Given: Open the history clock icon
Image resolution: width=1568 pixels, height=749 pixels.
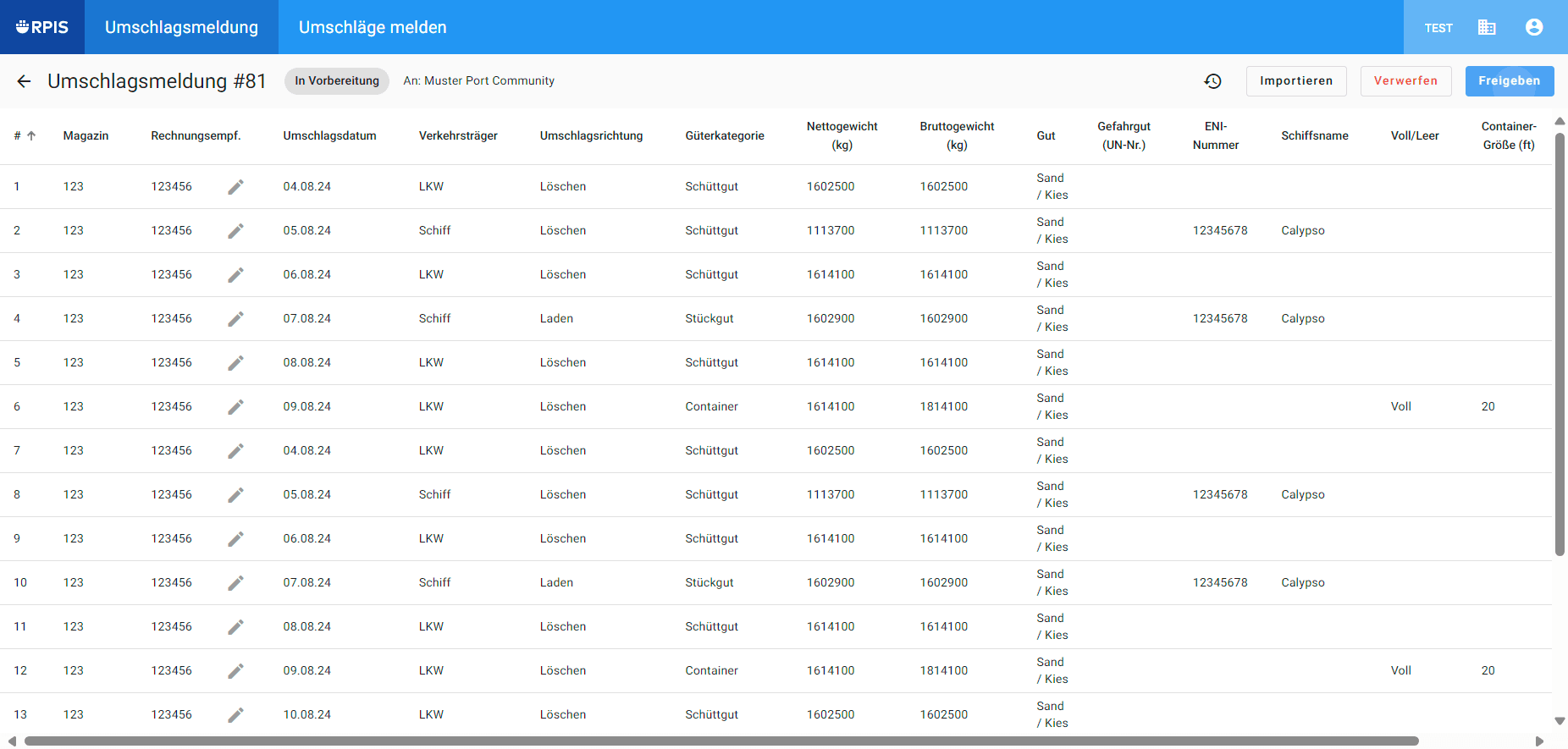Looking at the screenshot, I should [1212, 81].
